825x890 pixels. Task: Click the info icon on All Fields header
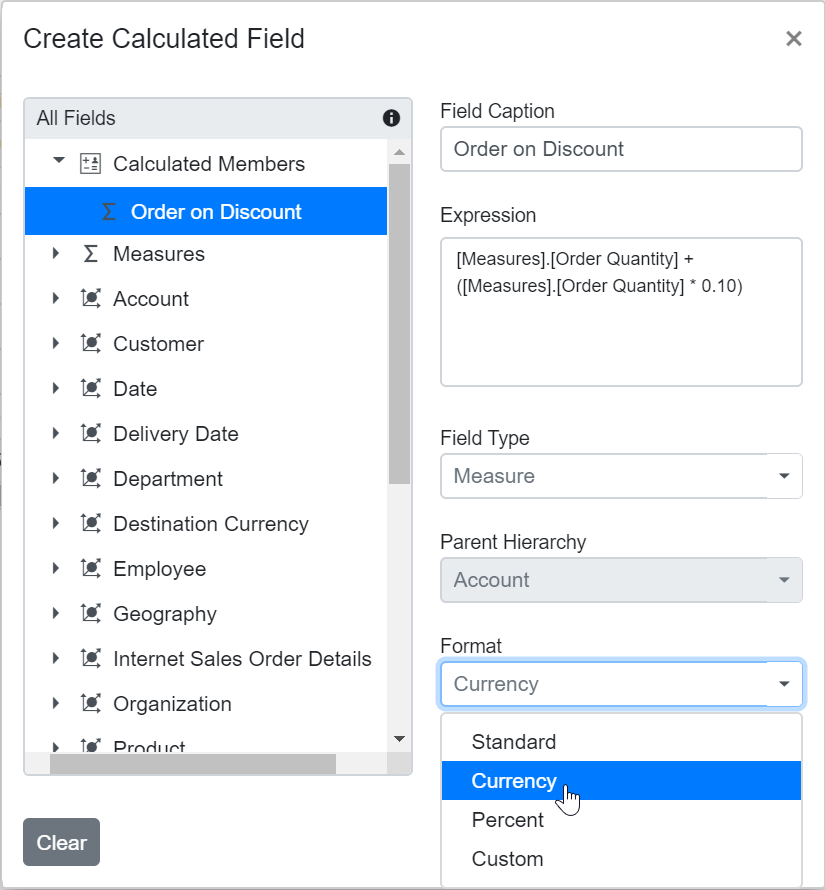tap(391, 118)
